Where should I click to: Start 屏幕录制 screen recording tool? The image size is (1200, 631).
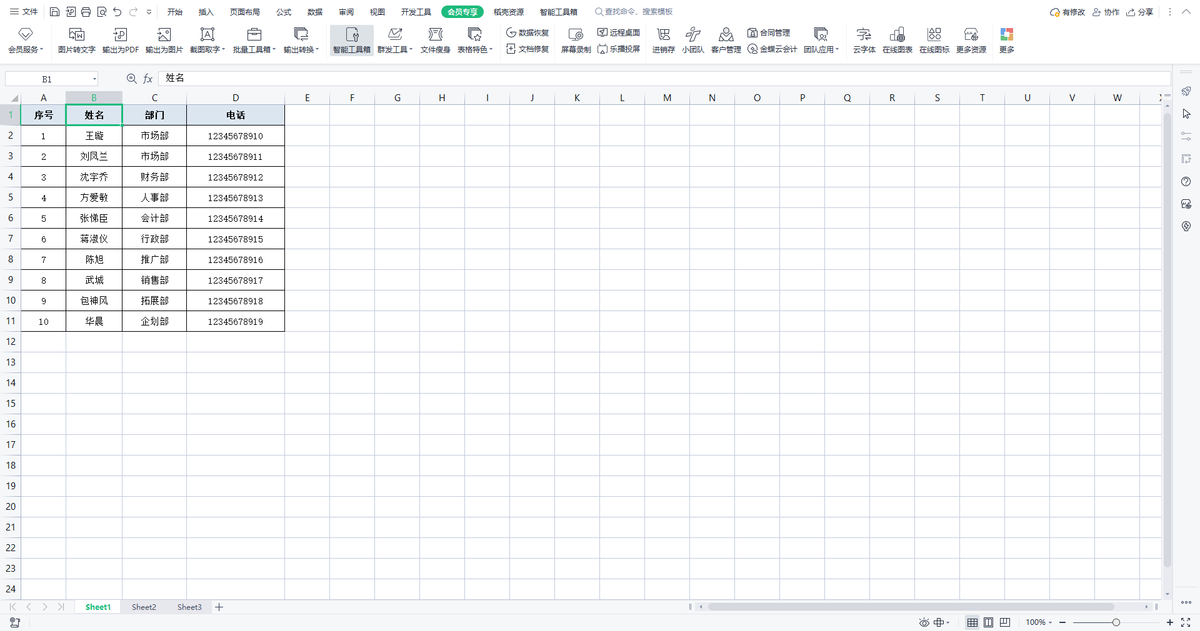point(576,41)
